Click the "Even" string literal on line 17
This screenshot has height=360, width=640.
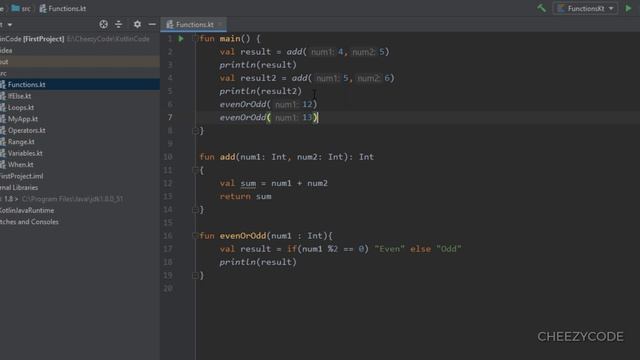389,249
